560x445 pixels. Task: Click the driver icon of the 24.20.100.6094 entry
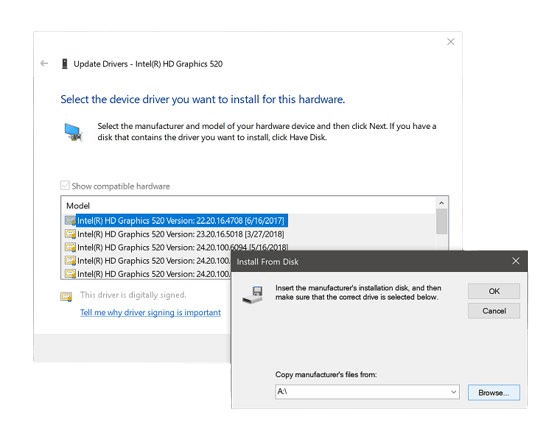coord(70,247)
